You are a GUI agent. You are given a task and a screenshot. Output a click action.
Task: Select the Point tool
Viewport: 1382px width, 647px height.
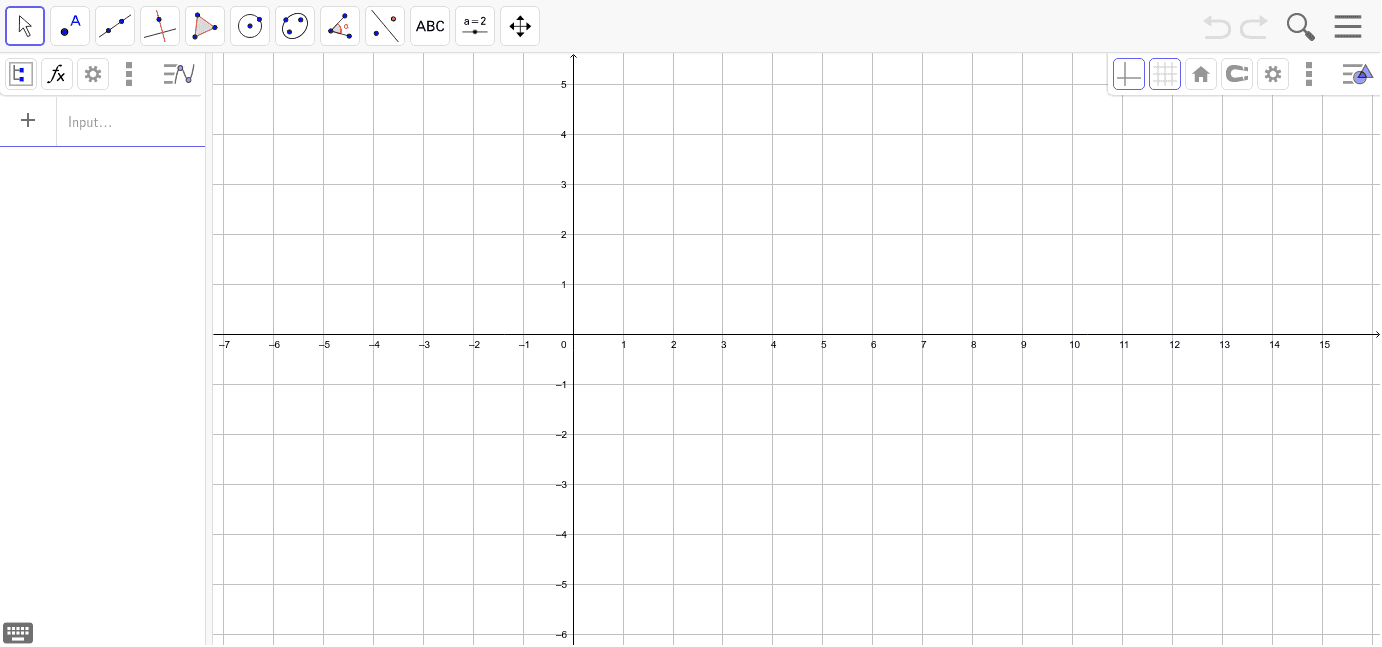pos(70,26)
